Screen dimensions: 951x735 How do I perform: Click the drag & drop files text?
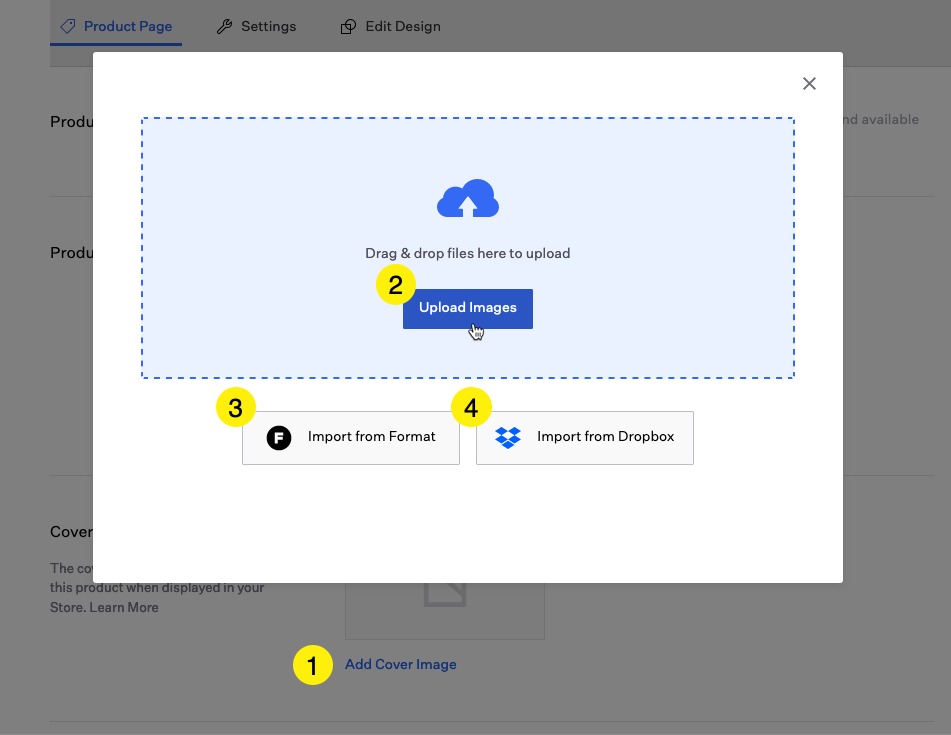[x=467, y=253]
